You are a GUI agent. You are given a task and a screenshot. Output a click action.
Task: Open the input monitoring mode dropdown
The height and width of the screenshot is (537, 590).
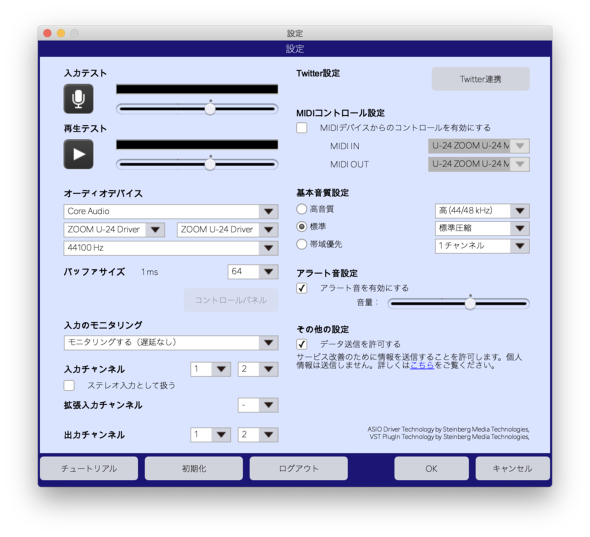[171, 342]
